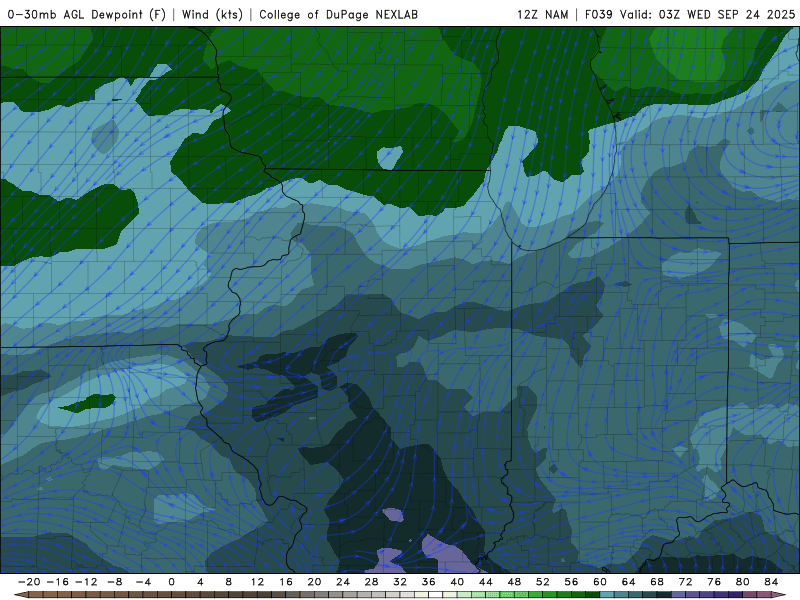
Task: Click the 24 value on the color scale
Action: 343,582
